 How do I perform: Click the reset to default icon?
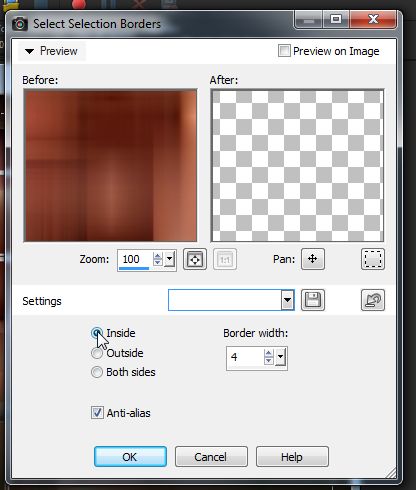coord(373,300)
